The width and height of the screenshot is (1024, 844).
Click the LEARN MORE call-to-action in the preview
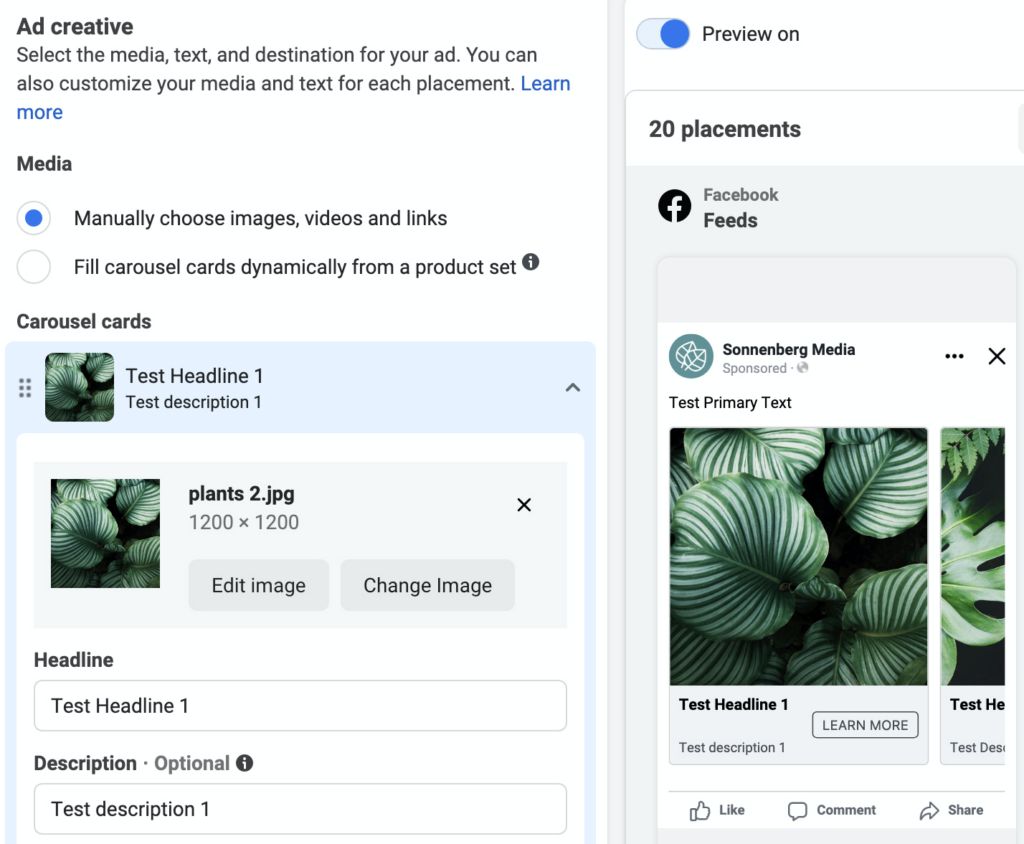pyautogui.click(x=864, y=724)
